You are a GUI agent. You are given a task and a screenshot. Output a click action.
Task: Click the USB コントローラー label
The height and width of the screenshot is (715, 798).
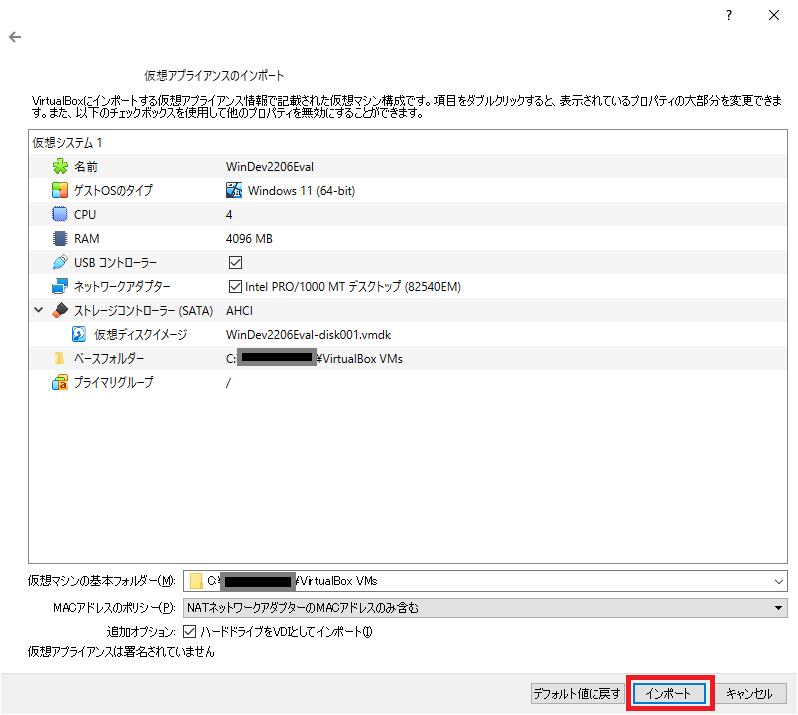click(x=116, y=263)
